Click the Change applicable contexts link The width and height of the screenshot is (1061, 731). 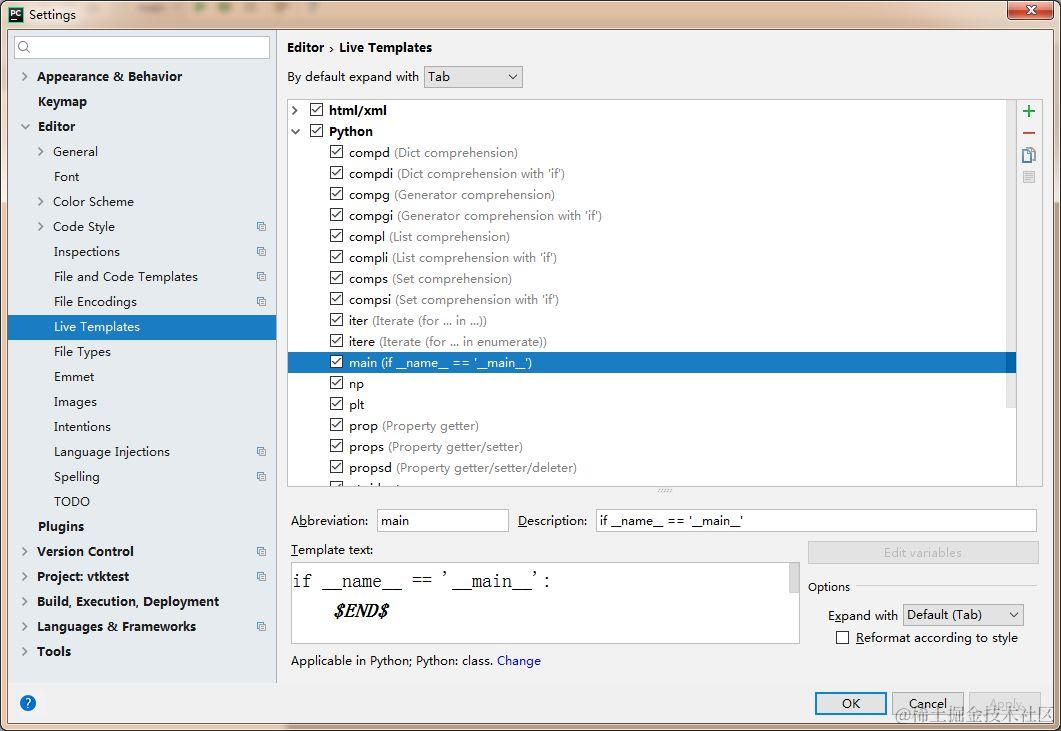tap(518, 661)
